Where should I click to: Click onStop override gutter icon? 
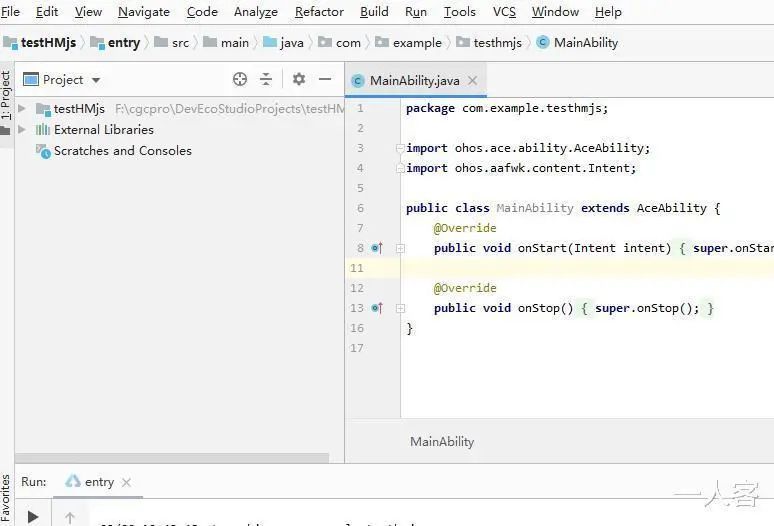(x=377, y=308)
